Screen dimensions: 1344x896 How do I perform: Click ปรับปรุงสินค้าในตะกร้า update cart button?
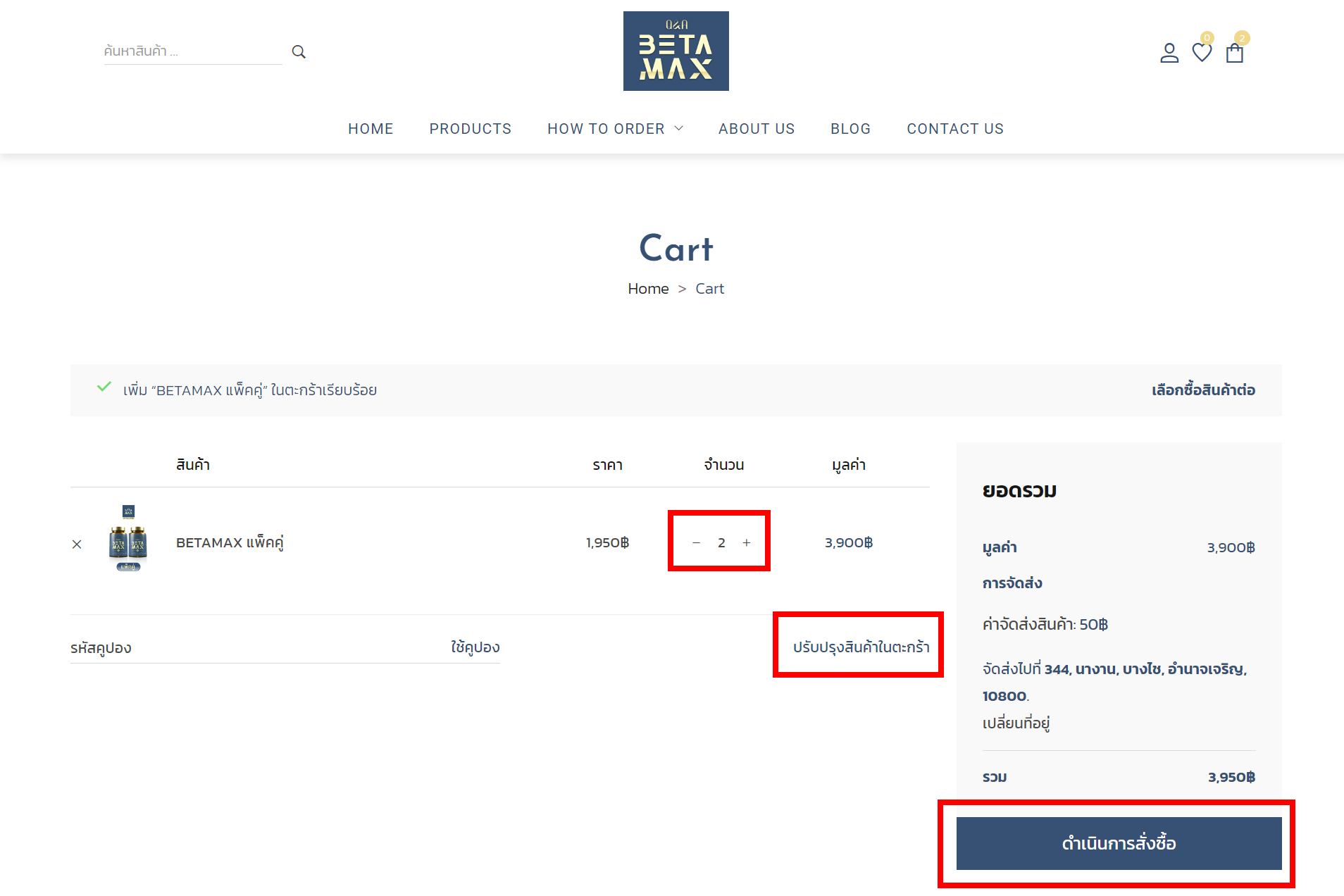pyautogui.click(x=861, y=647)
